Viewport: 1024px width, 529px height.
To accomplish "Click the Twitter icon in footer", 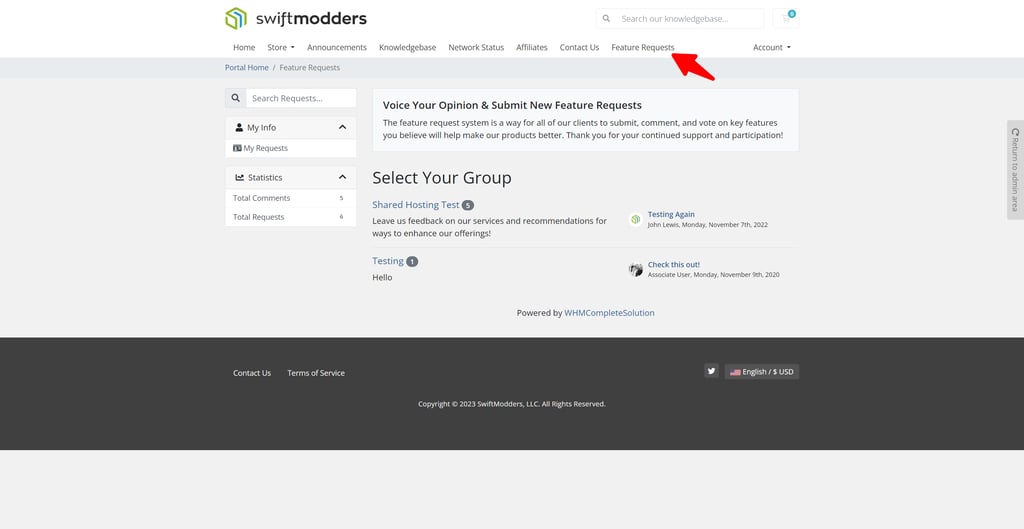I will (x=711, y=371).
